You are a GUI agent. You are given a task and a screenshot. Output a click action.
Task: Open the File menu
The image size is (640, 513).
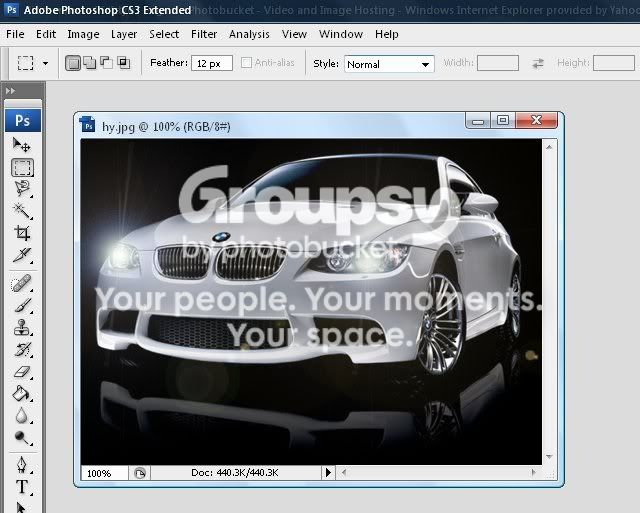(x=15, y=34)
